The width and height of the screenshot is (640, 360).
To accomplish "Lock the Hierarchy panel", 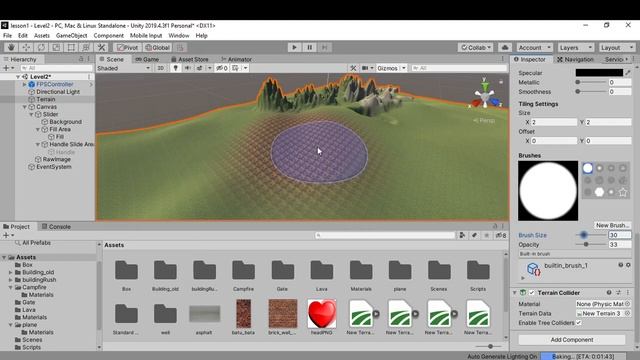I will click(x=81, y=59).
